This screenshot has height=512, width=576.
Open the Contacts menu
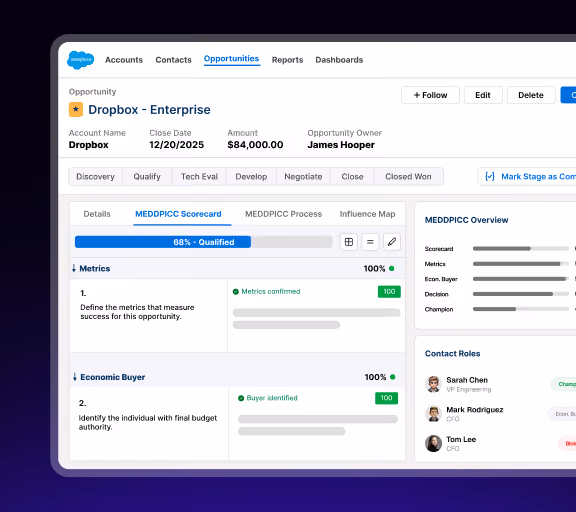[x=173, y=60]
